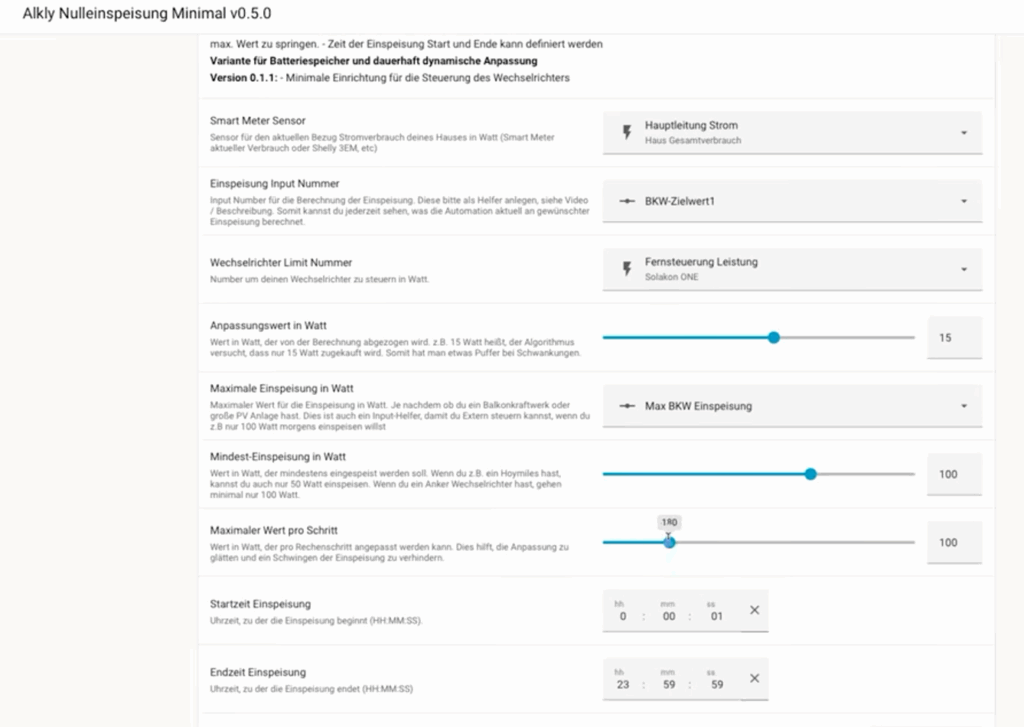Expand the Smart Meter Sensor dropdown arrow
This screenshot has width=1024, height=727.
tap(963, 132)
